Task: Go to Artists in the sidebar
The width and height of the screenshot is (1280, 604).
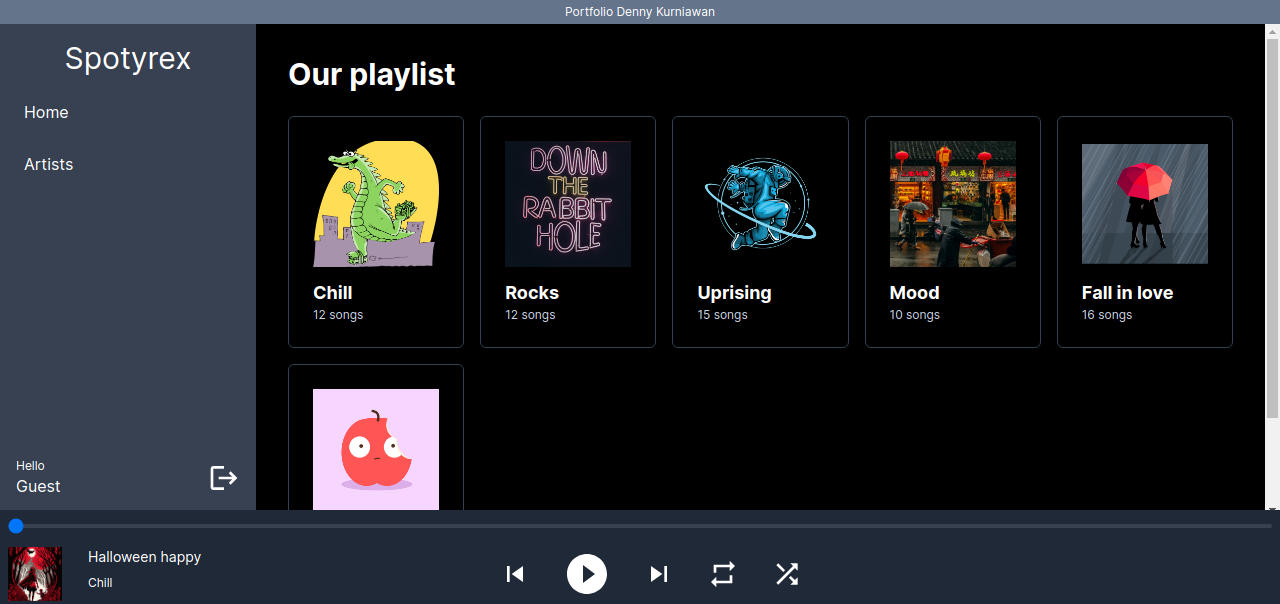Action: (x=49, y=164)
